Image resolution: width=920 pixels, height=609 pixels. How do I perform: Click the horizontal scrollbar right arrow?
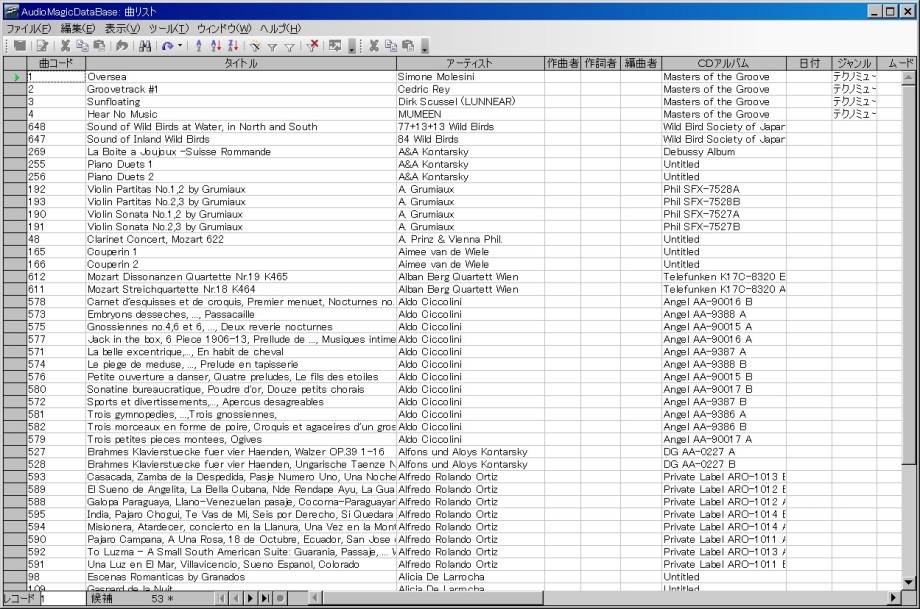click(894, 598)
